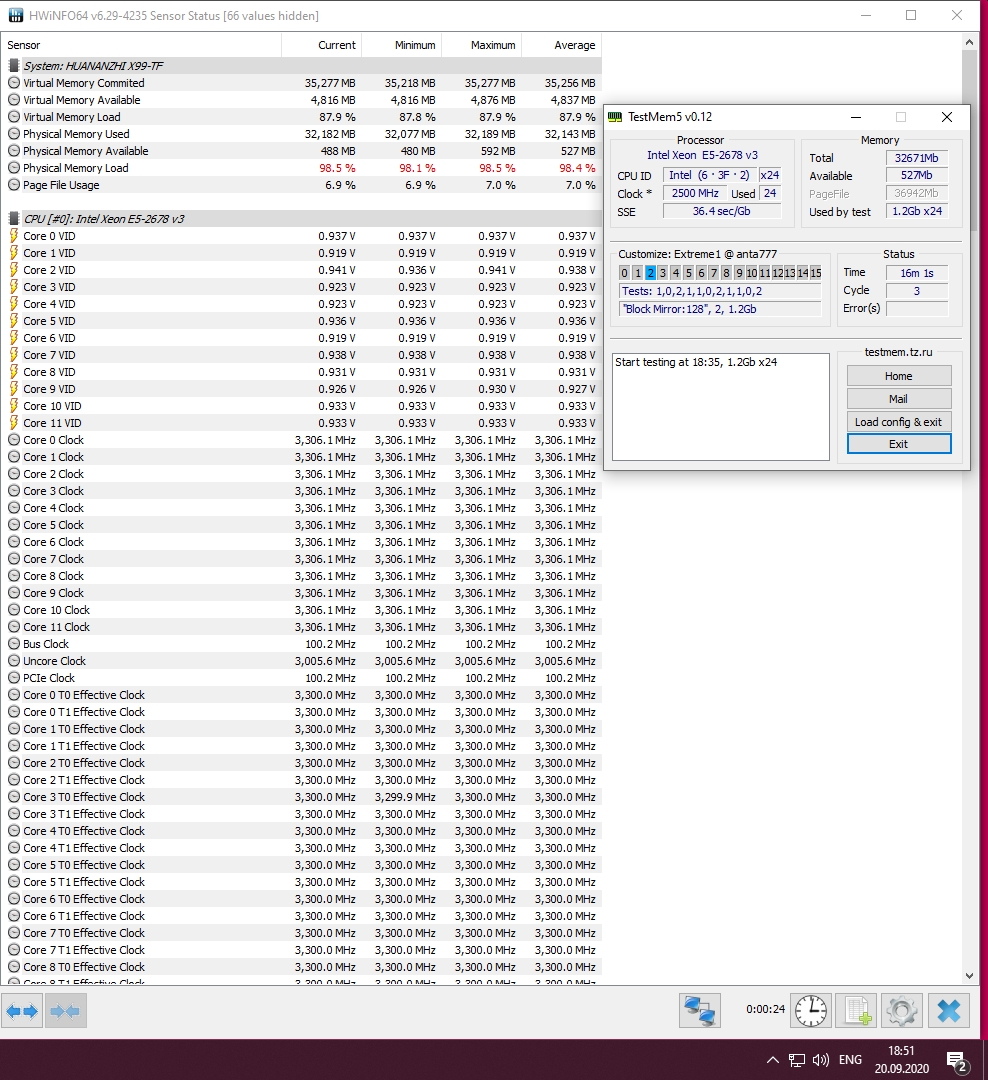
Task: Click the log file add icon
Action: pos(856,1010)
